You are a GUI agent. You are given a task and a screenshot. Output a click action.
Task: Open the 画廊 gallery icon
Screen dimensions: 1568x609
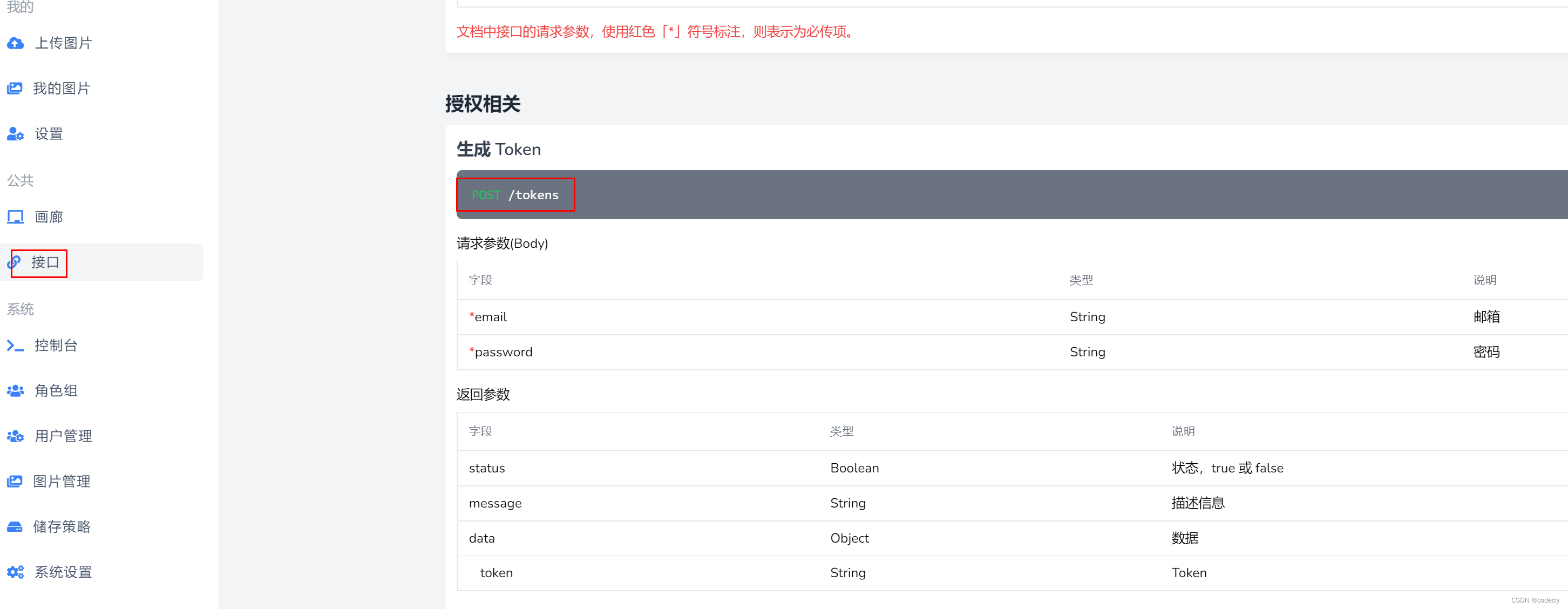(15, 216)
